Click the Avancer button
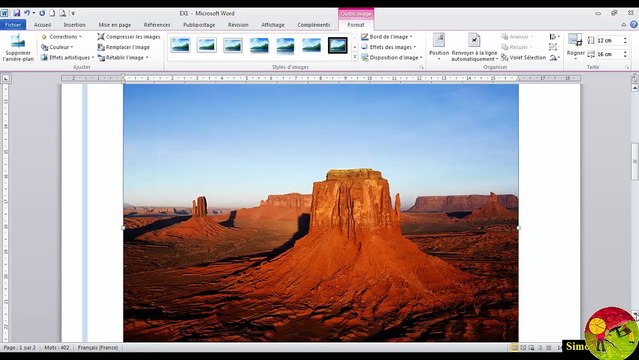This screenshot has width=639, height=360. [x=517, y=37]
